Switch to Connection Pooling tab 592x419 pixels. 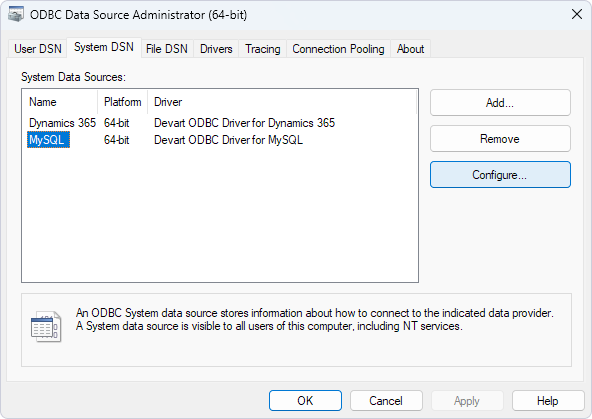[338, 49]
